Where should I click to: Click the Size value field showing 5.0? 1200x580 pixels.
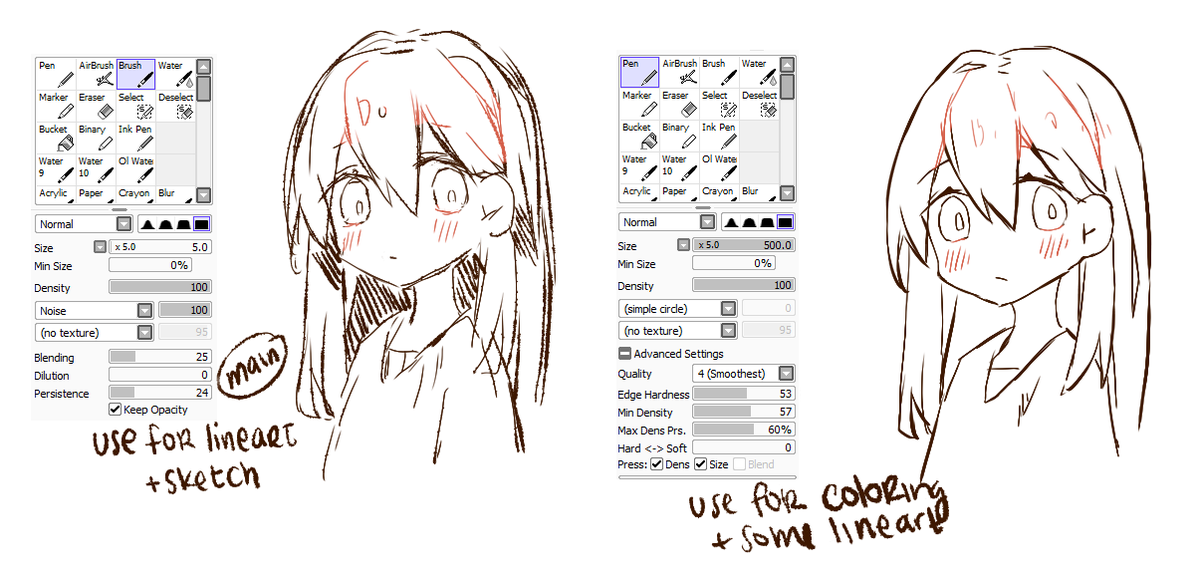pyautogui.click(x=160, y=247)
